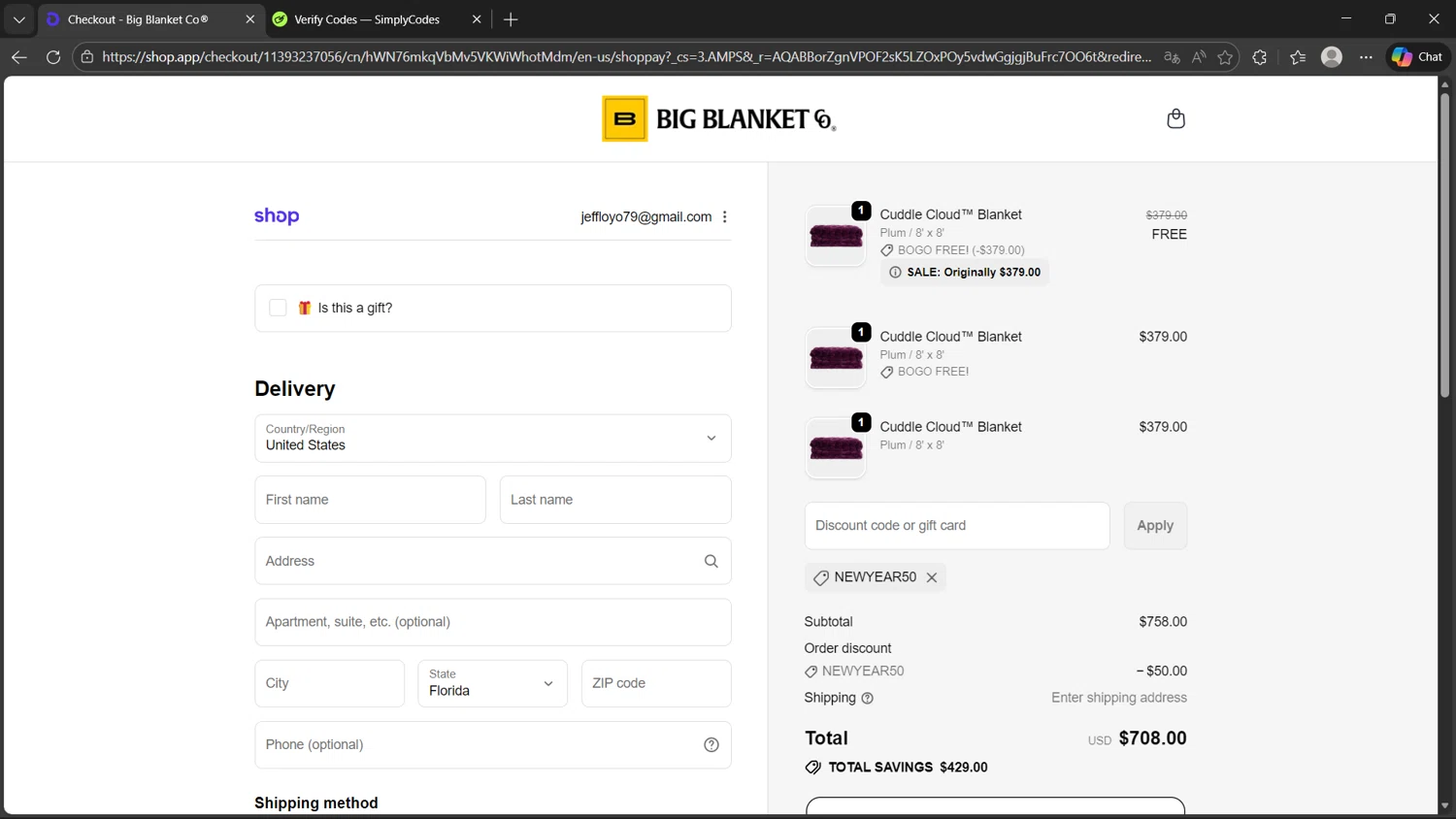Open the shopping bag cart icon
1456x819 pixels.
click(1175, 118)
